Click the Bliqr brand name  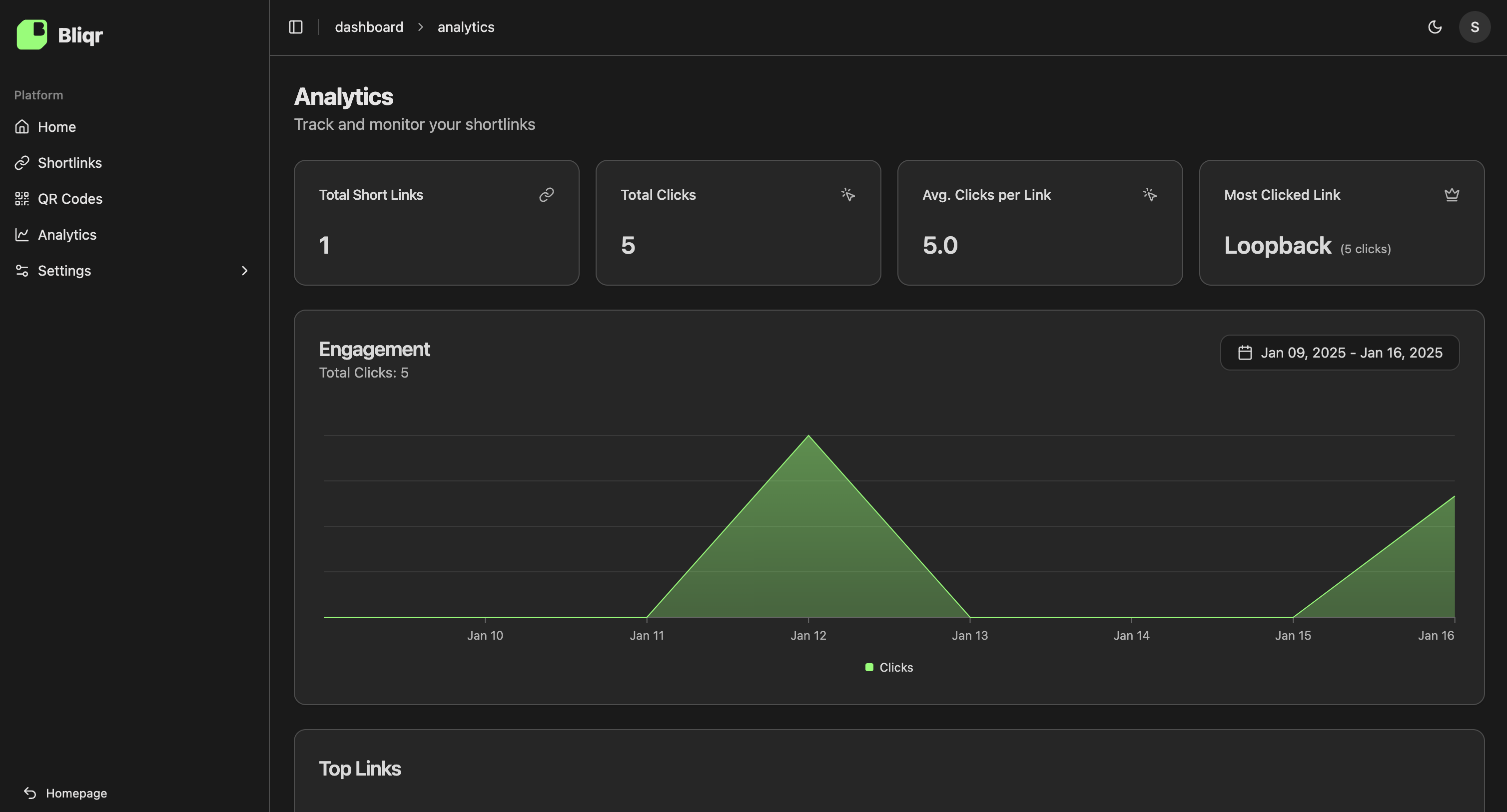coord(80,35)
